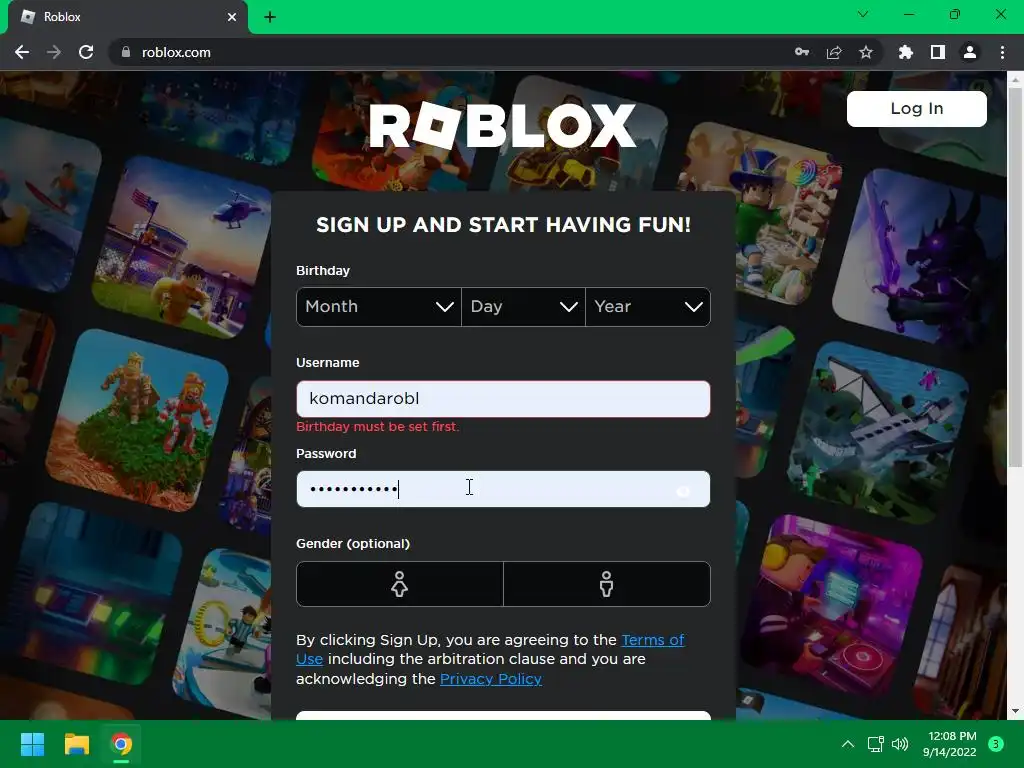Select the female gender option
This screenshot has height=768, width=1024.
tap(399, 584)
